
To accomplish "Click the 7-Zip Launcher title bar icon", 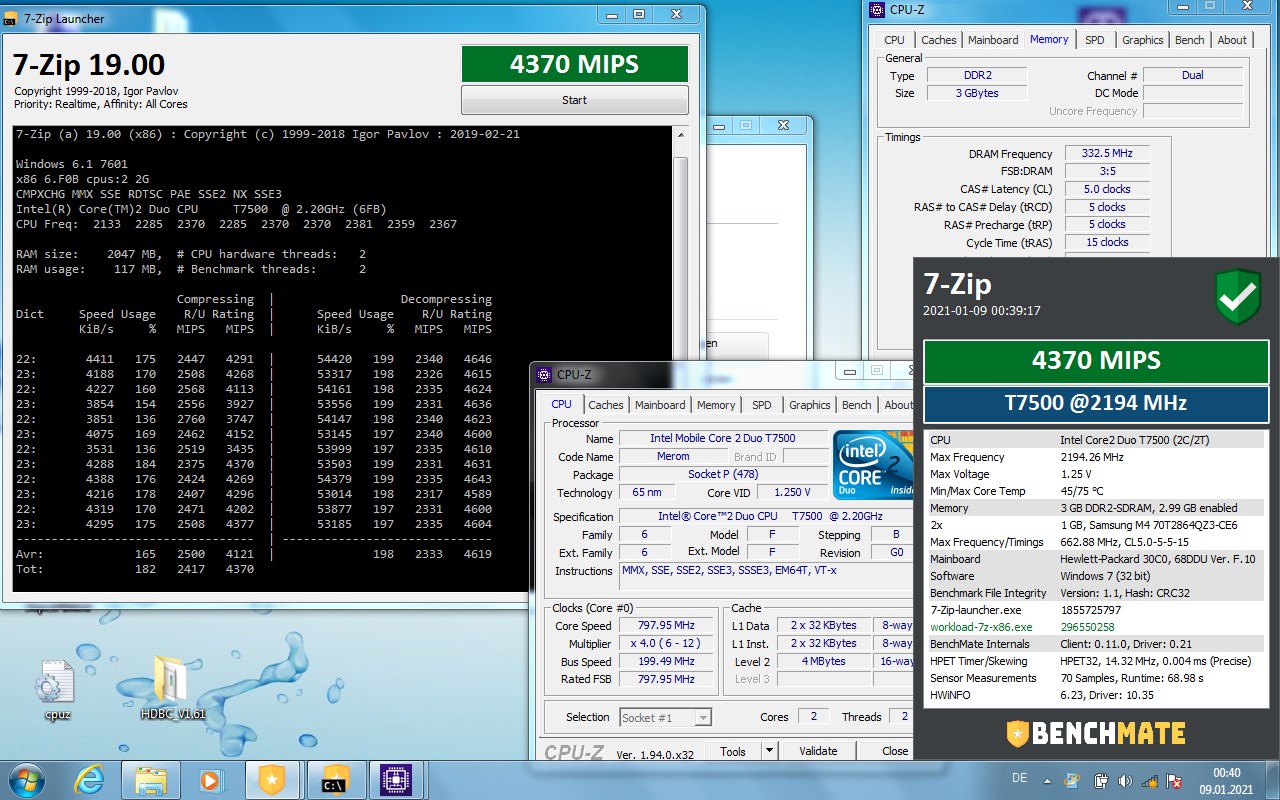I will tap(11, 19).
